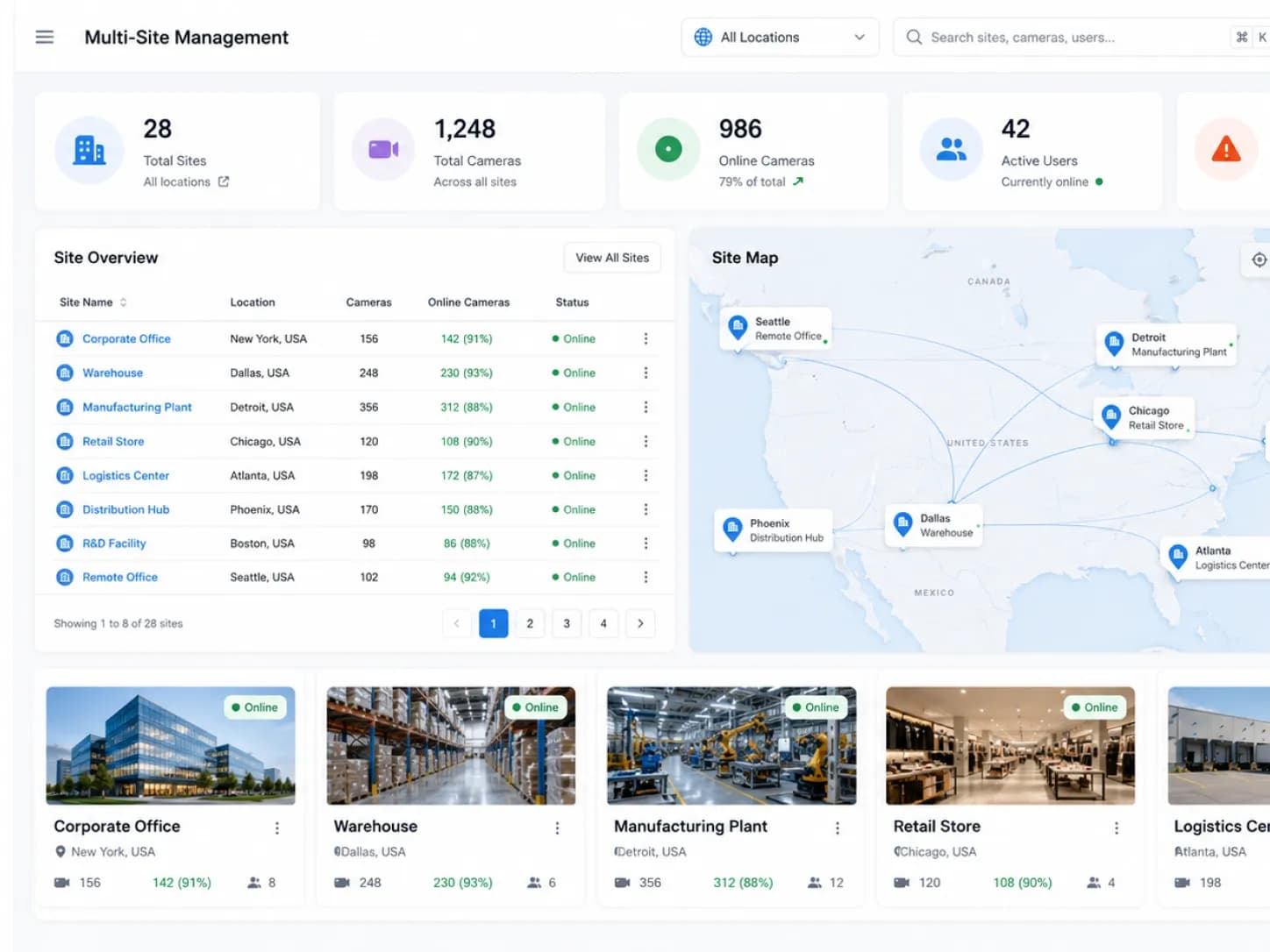This screenshot has width=1270, height=952.
Task: Open the Warehouse card thumbnail image
Action: pyautogui.click(x=451, y=745)
